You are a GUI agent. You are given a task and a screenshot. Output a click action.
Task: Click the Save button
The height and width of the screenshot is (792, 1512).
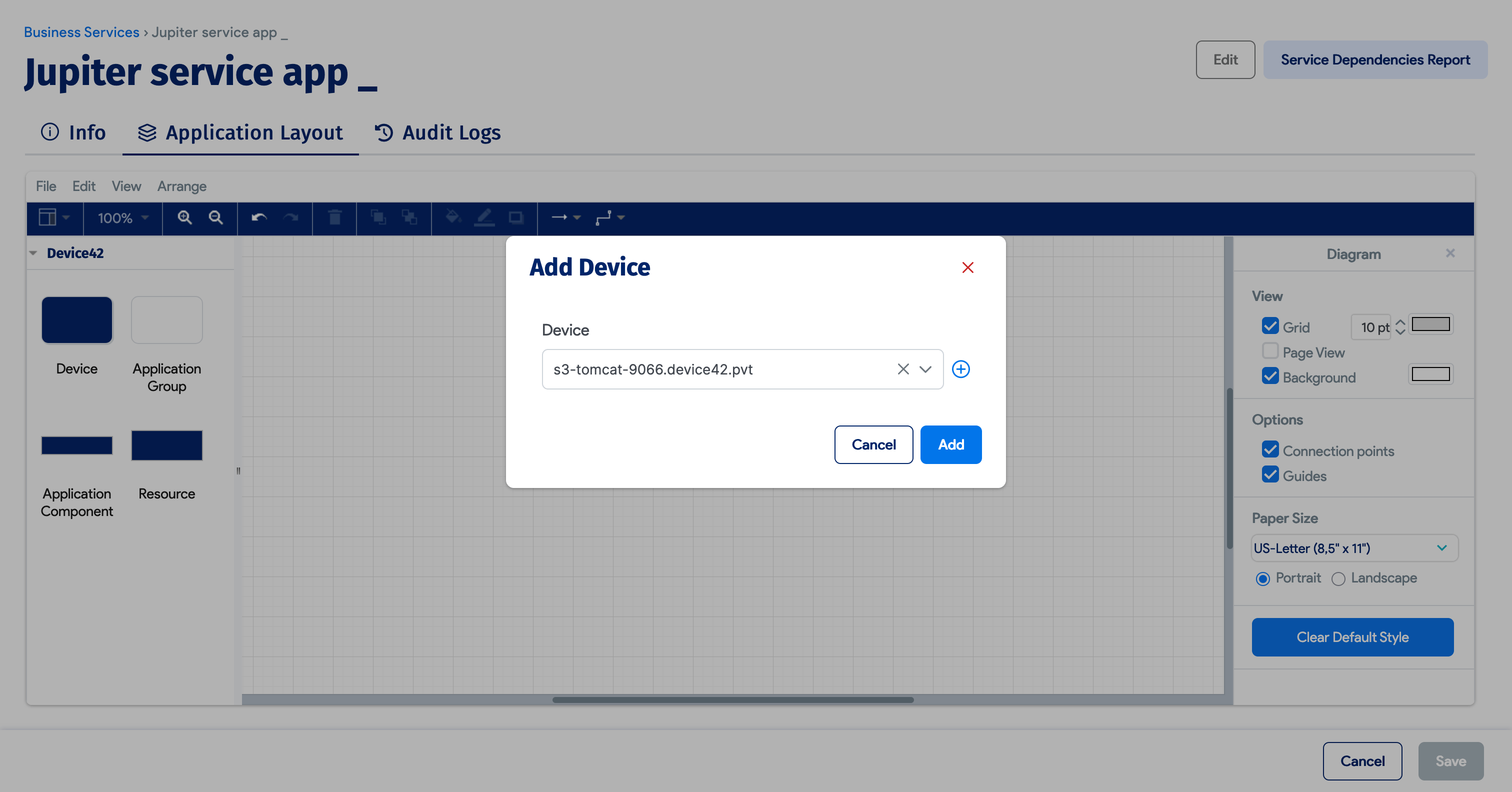(1451, 761)
